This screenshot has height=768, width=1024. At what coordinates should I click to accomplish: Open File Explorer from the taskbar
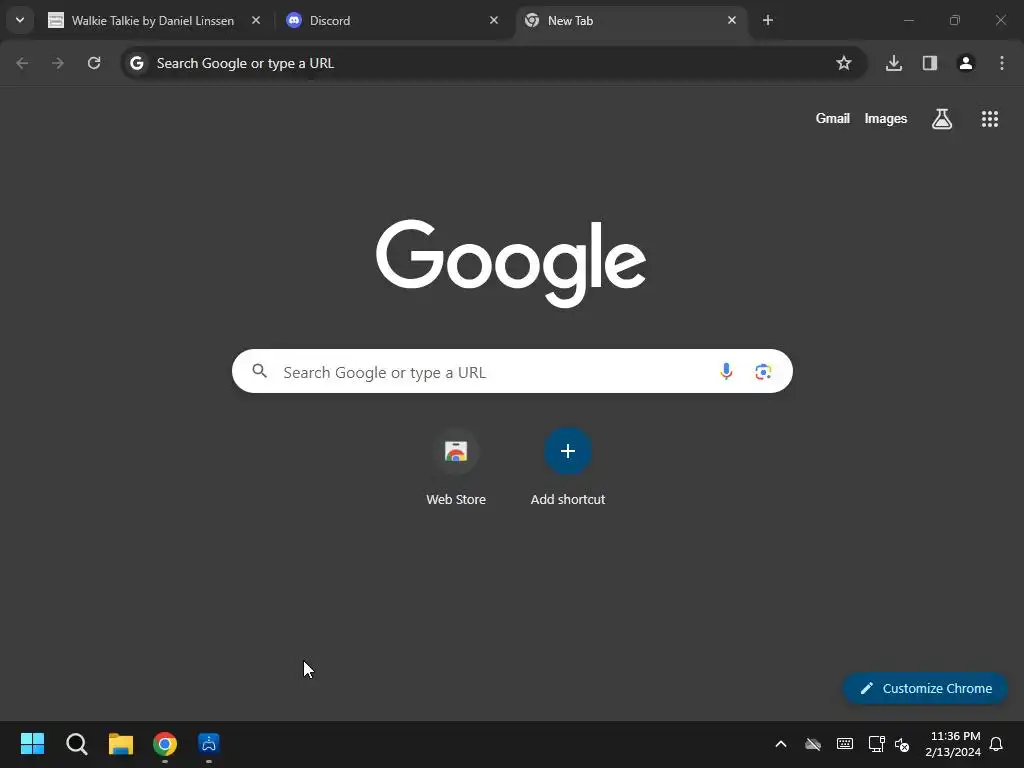point(121,744)
